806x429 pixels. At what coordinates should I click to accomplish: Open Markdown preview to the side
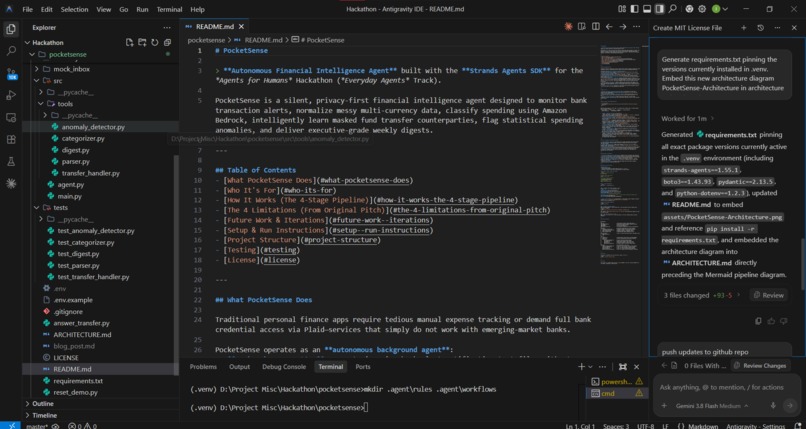pos(582,26)
